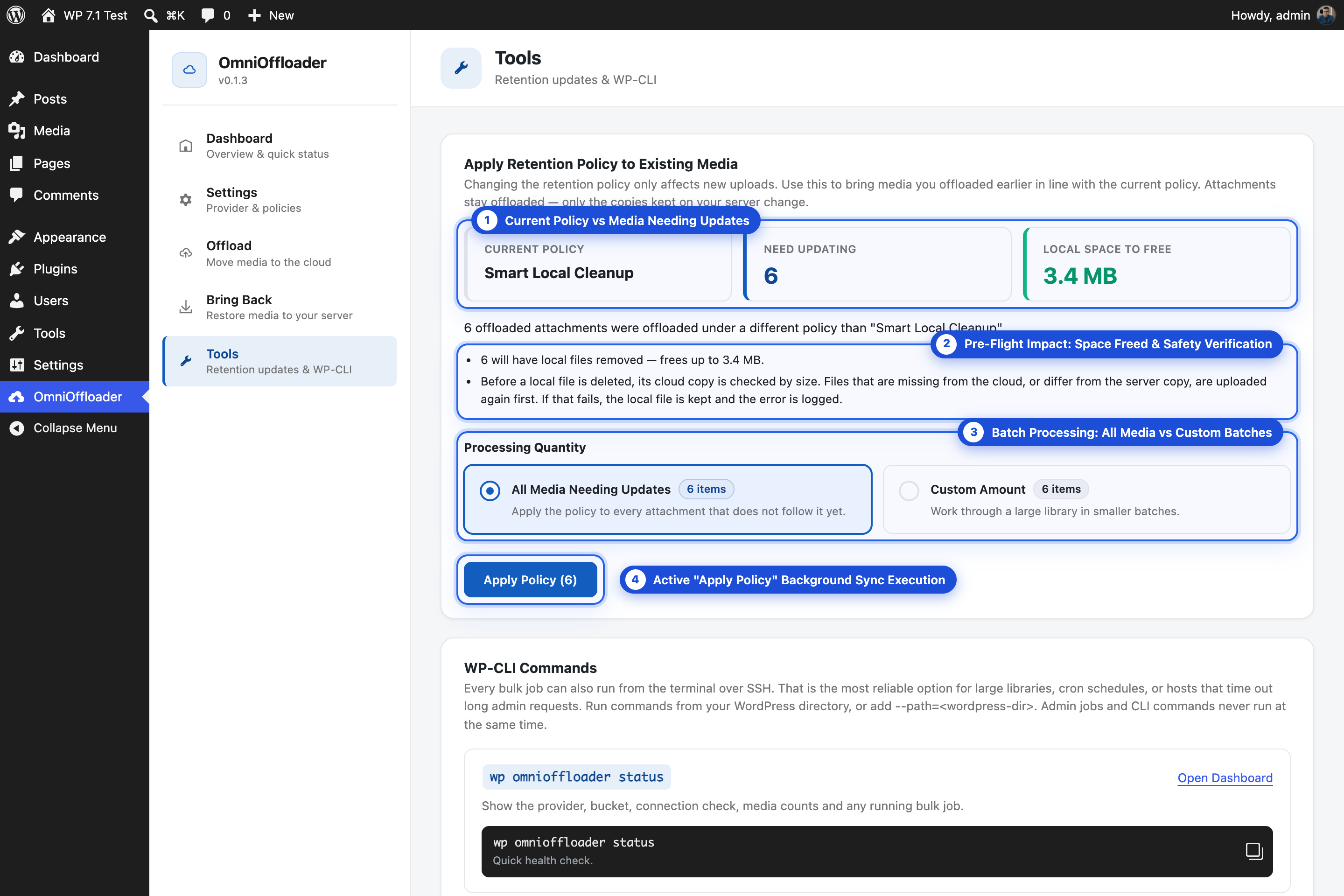Open the ⌘K search icon in admin bar

(x=151, y=15)
